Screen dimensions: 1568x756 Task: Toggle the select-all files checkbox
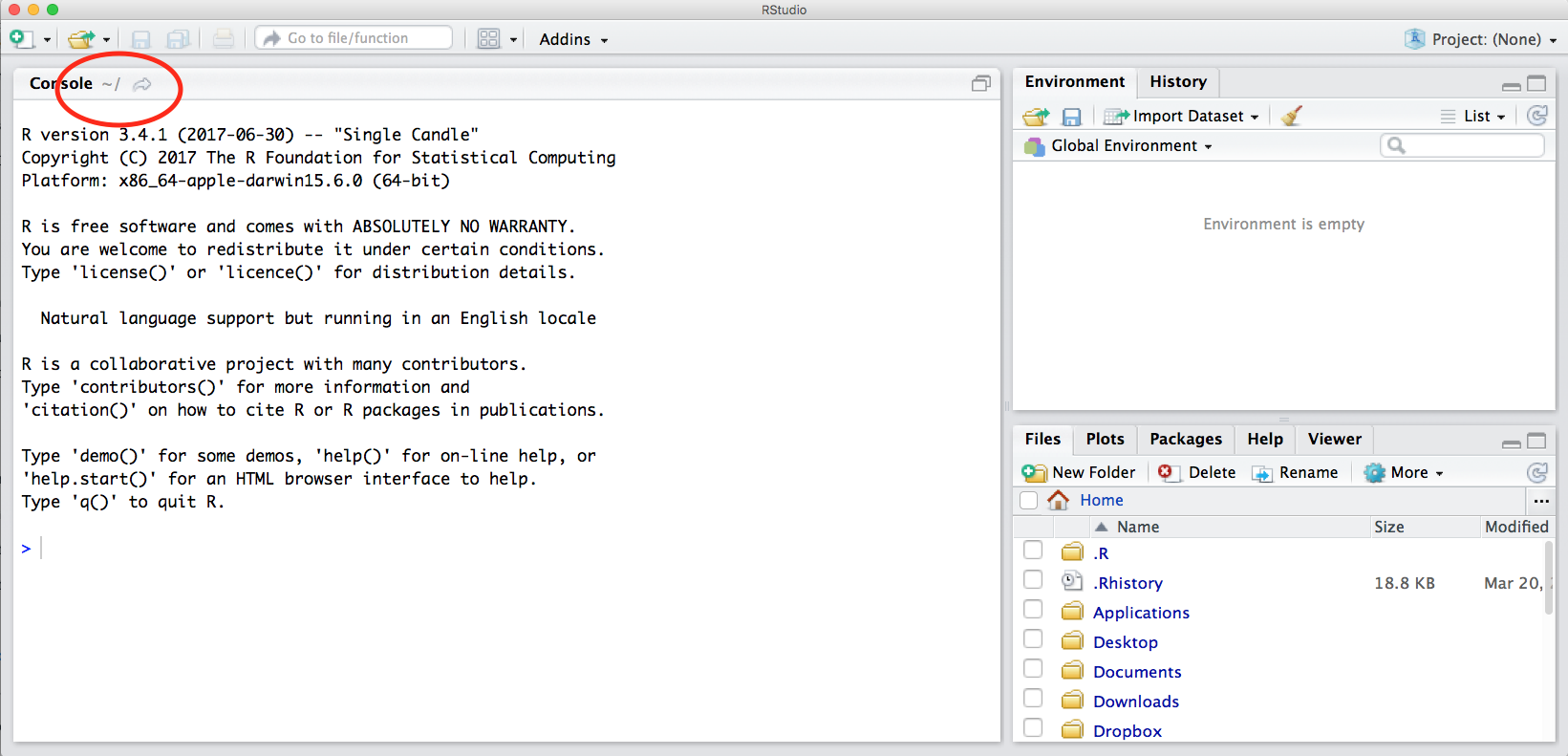pyautogui.click(x=1028, y=501)
